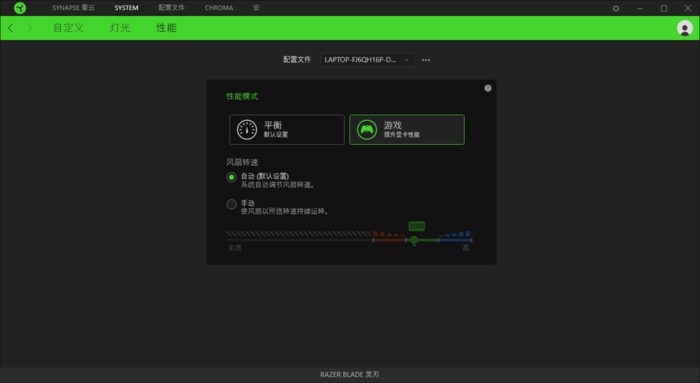Open the SYNAPSE 雷云 tab
The image size is (700, 383).
click(73, 8)
